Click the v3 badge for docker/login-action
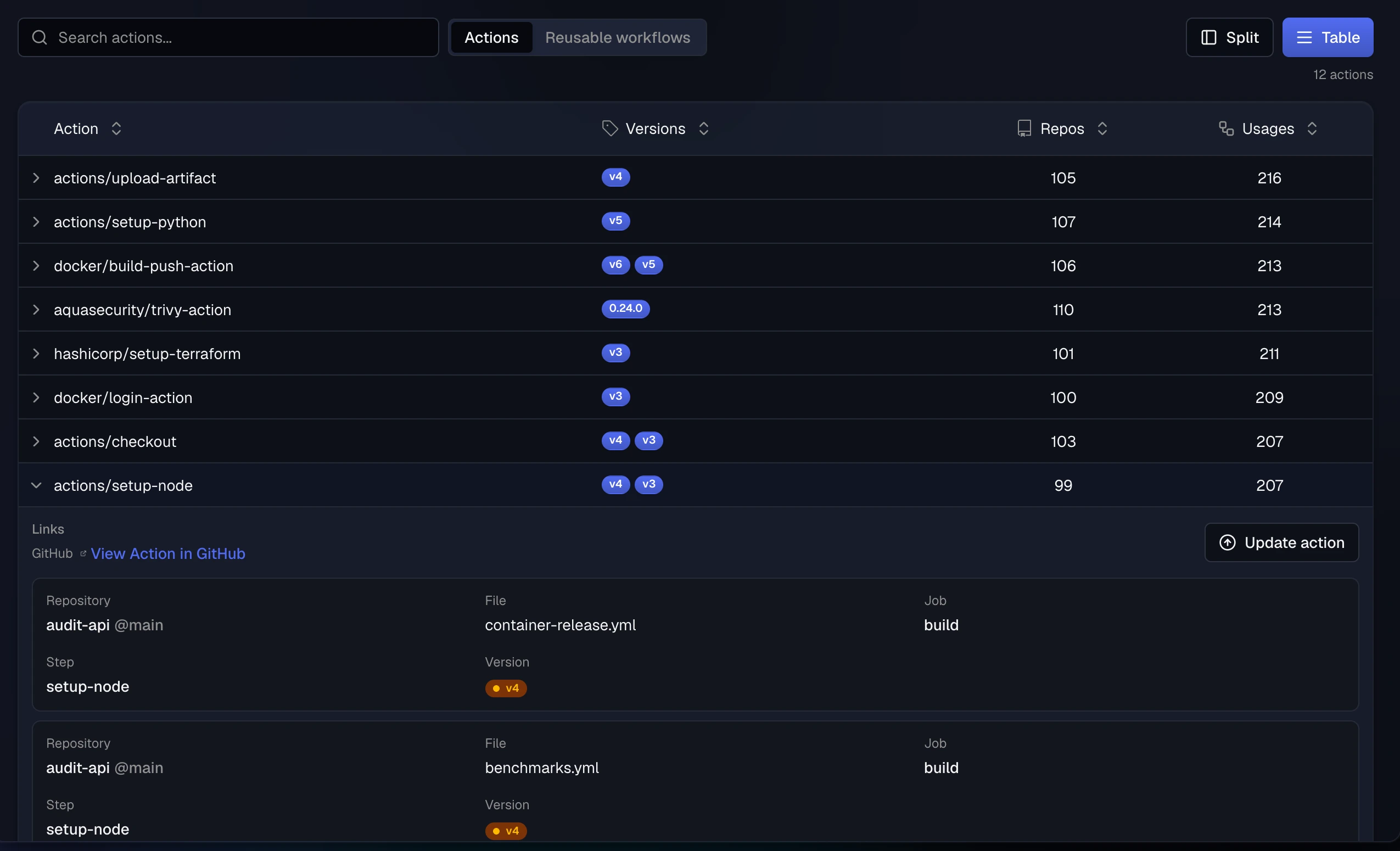The width and height of the screenshot is (1400, 851). 615,396
